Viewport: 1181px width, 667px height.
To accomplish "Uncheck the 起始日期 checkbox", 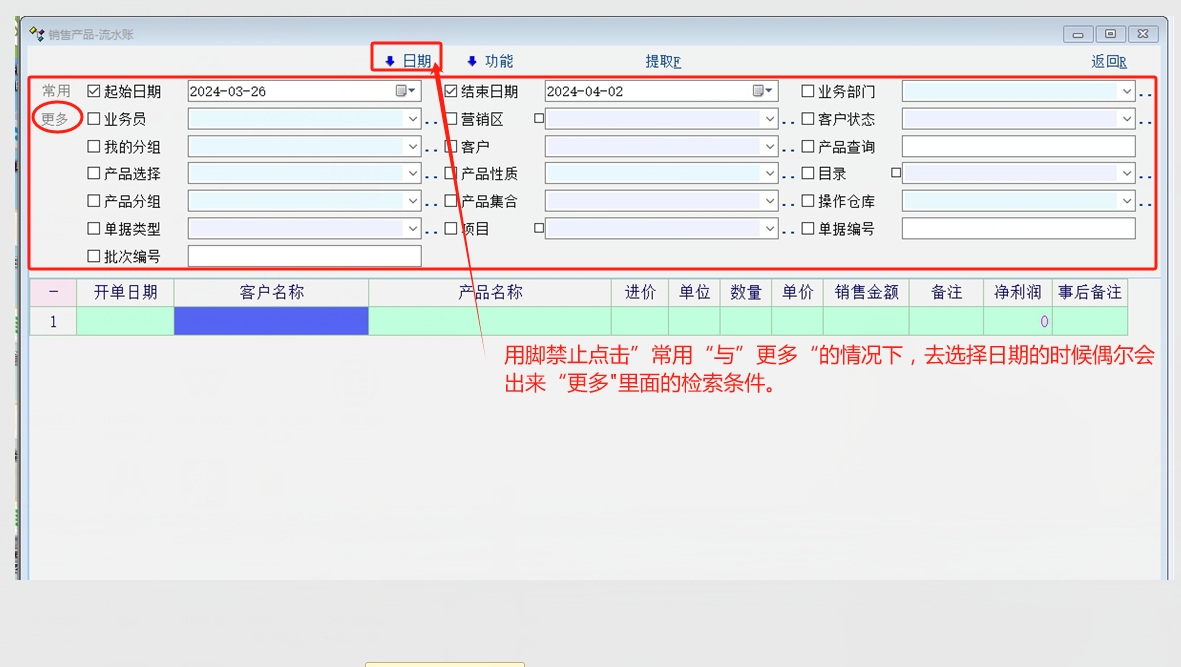I will [x=94, y=91].
